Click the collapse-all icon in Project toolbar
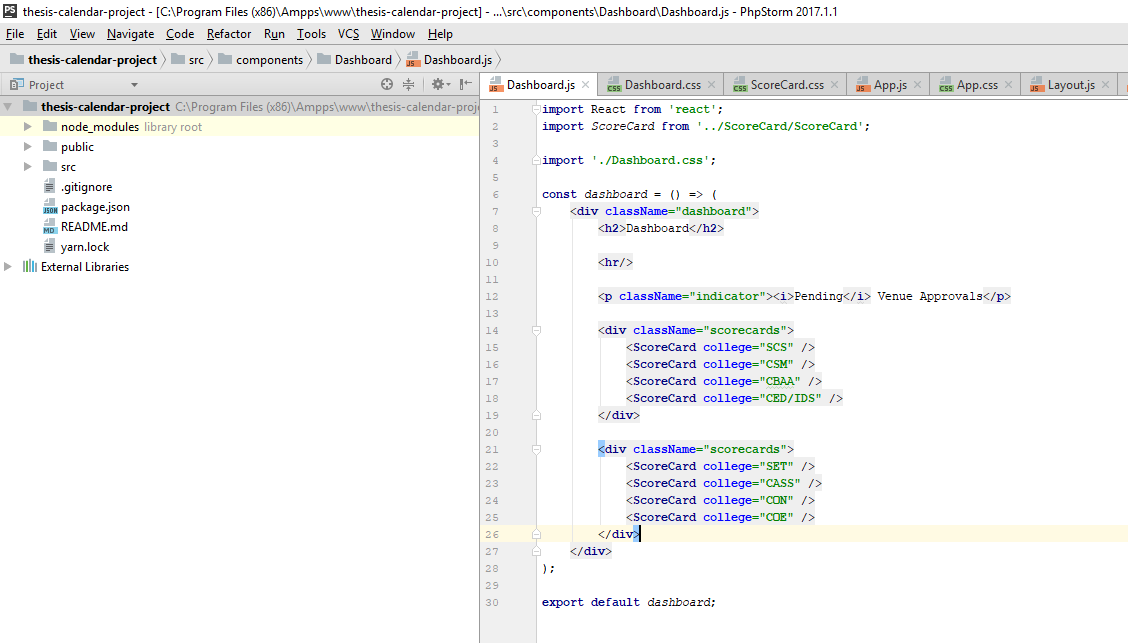Screen dimensions: 1128x643 coord(409,85)
